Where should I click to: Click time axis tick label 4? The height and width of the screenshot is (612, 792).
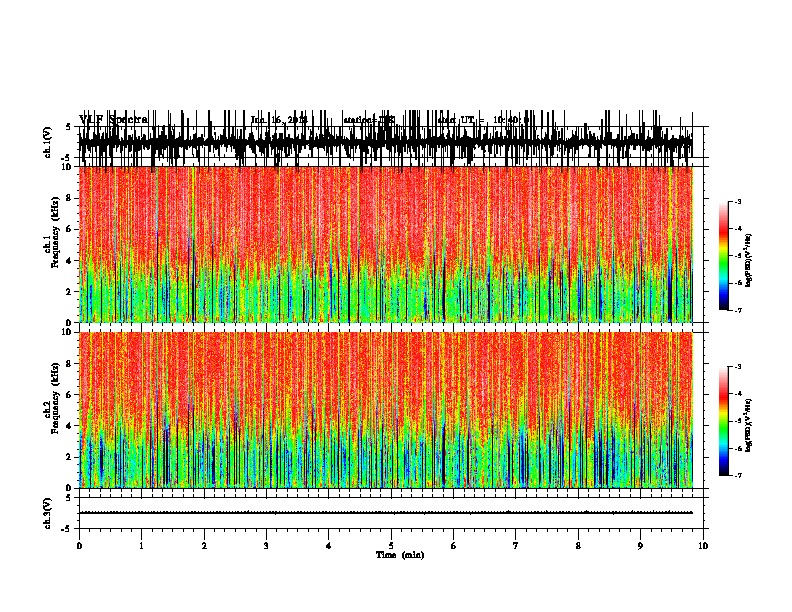click(x=329, y=546)
